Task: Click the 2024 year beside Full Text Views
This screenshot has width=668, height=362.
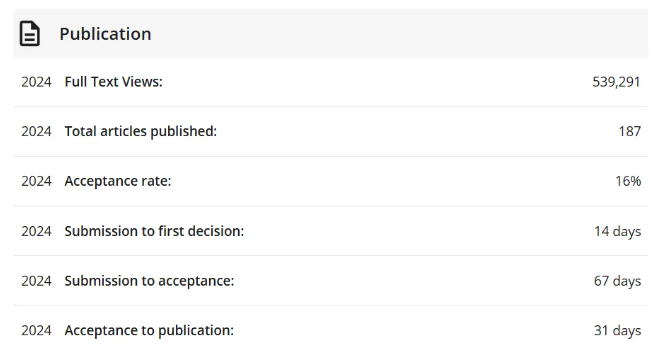Action: coord(36,82)
